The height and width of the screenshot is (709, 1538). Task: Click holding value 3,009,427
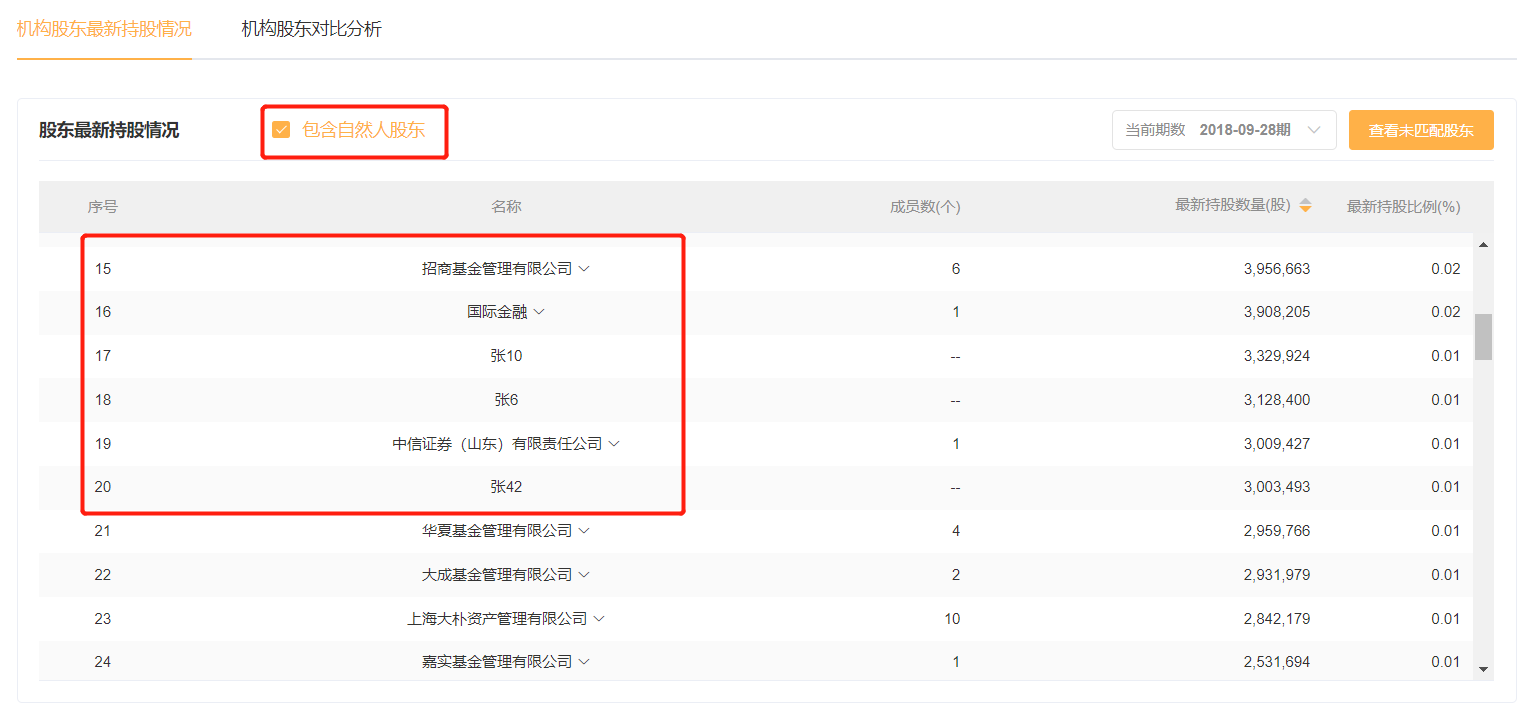tap(1277, 443)
